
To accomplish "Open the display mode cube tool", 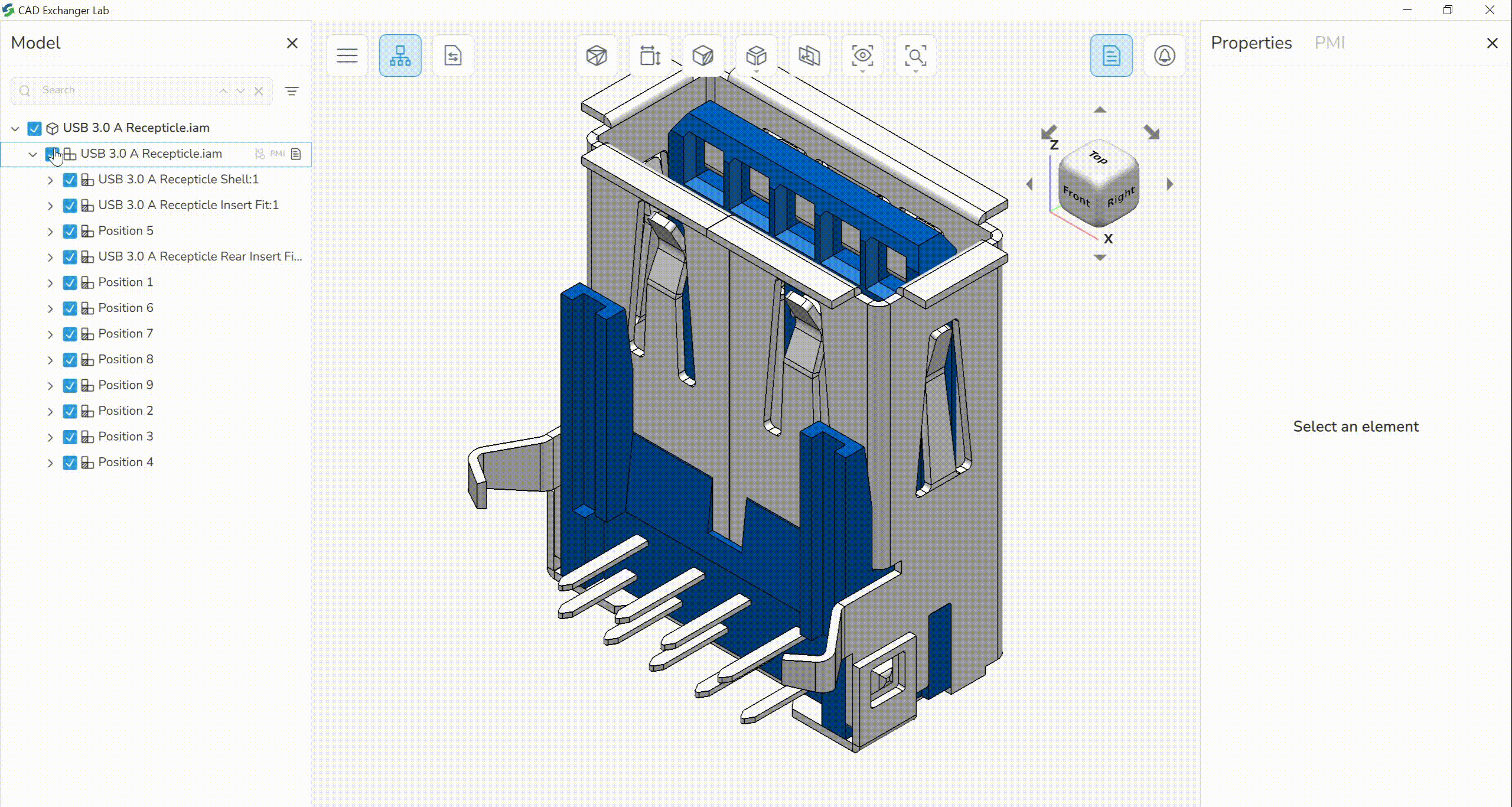I will click(x=703, y=56).
